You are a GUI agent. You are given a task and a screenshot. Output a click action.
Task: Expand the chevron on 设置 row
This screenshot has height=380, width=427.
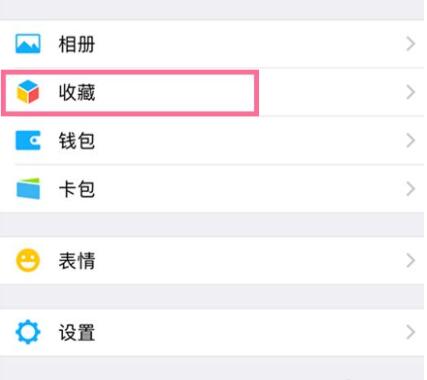[411, 332]
